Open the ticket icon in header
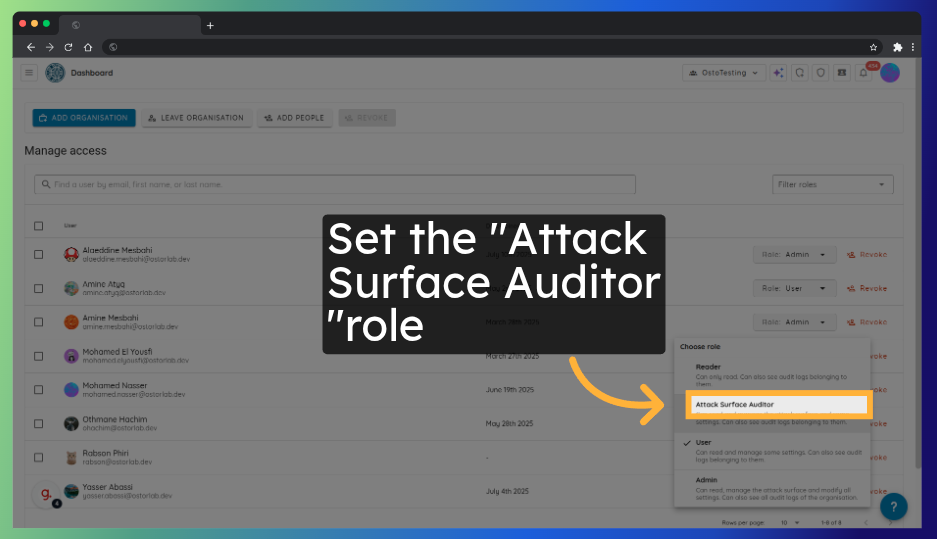Screen dimensions: 937x539 pos(841,73)
